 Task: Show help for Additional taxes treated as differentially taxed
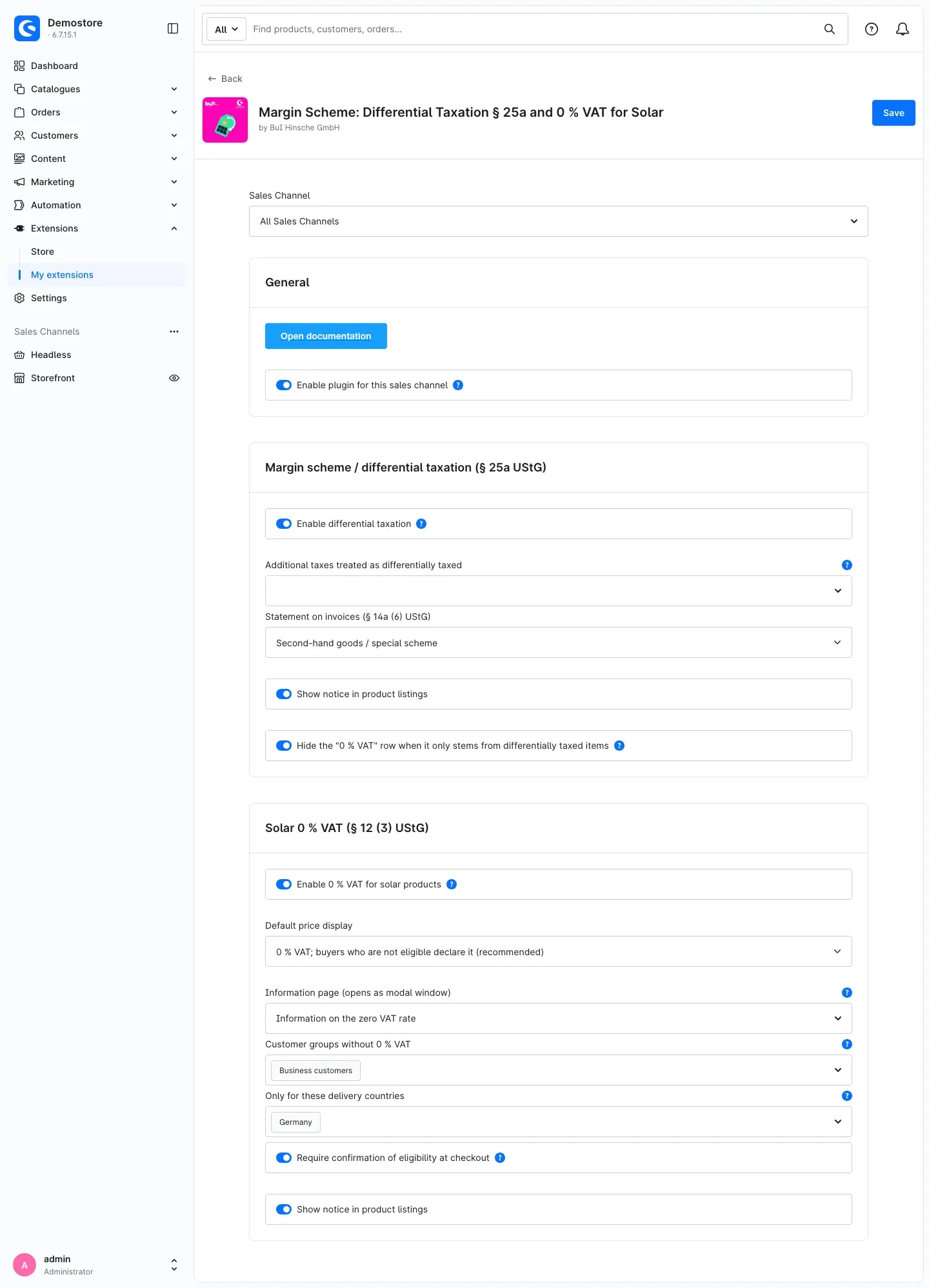click(847, 565)
